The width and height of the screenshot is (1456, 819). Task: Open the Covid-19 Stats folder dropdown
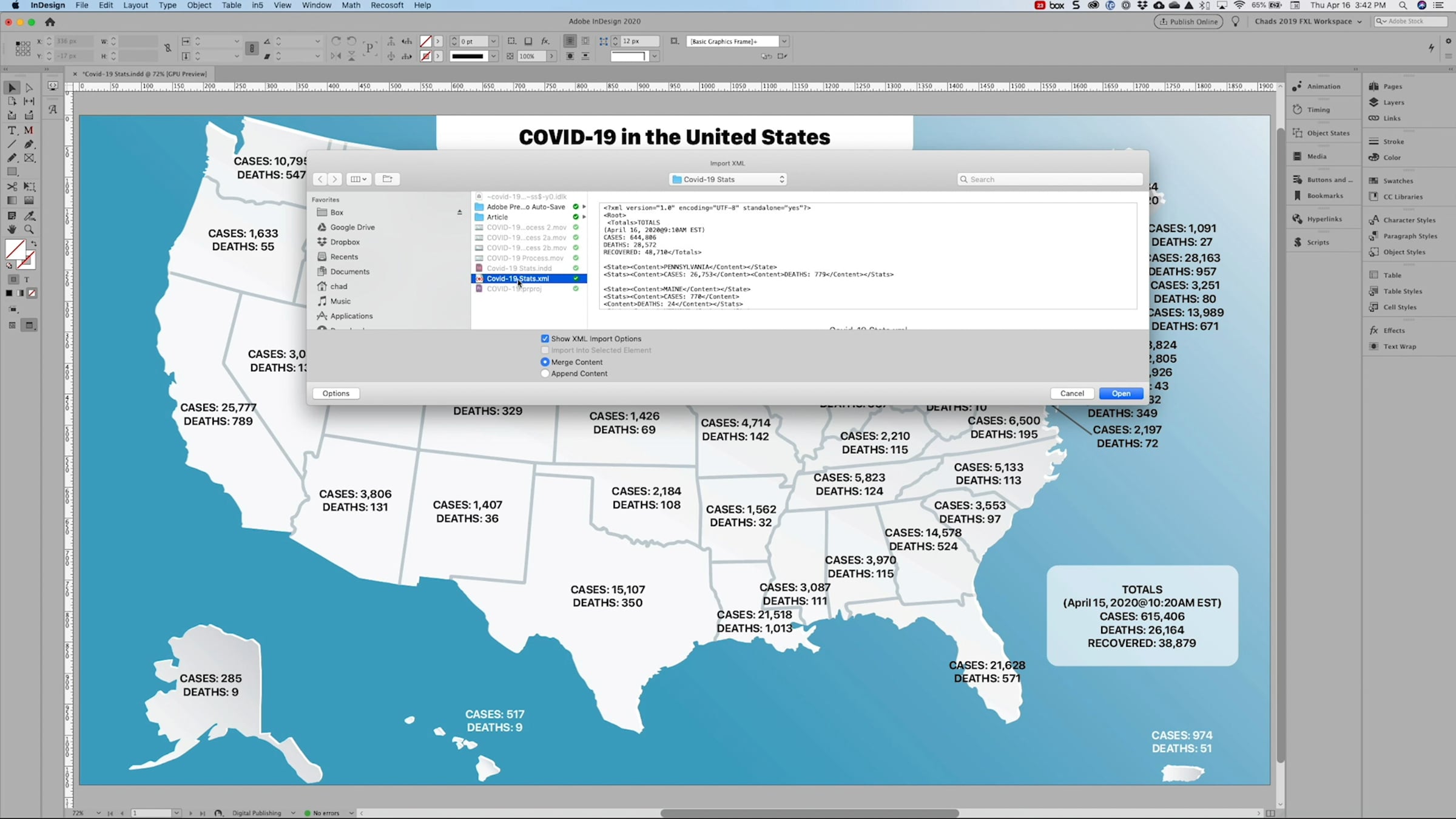tap(728, 180)
